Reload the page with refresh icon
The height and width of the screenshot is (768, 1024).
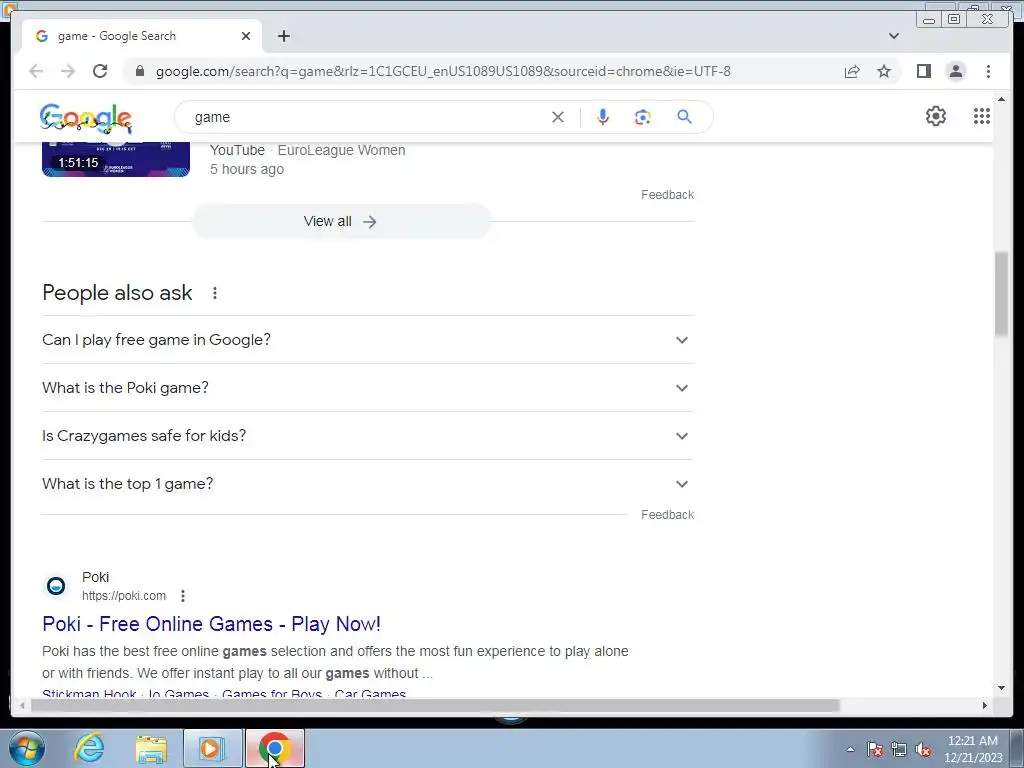tap(100, 71)
